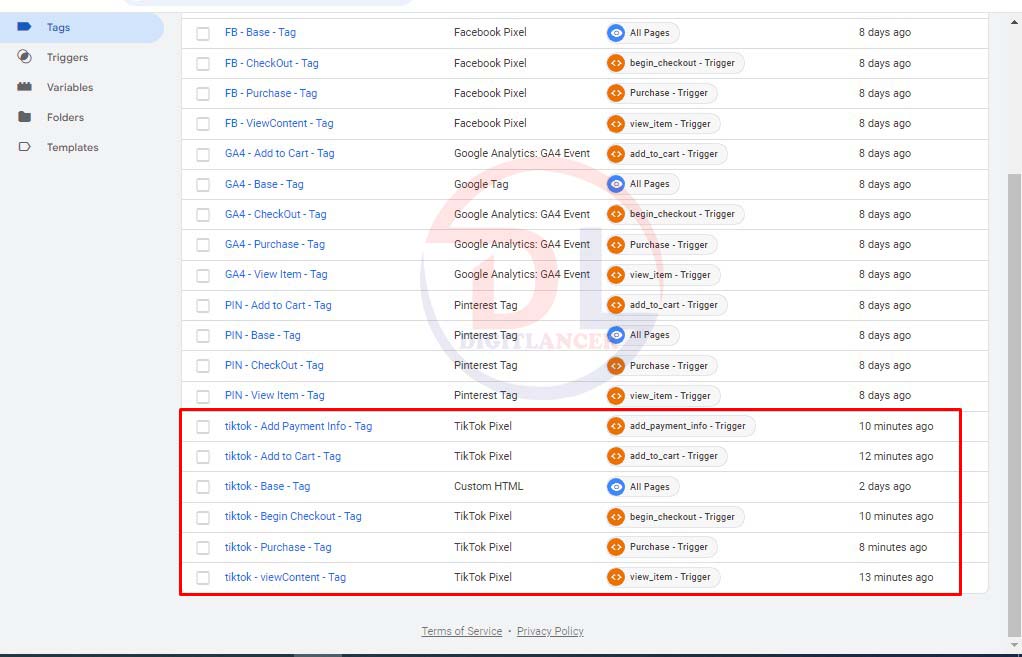Tick the tiktok - Add Payment Info - Tag checkbox
The width and height of the screenshot is (1022, 657).
pyautogui.click(x=203, y=427)
